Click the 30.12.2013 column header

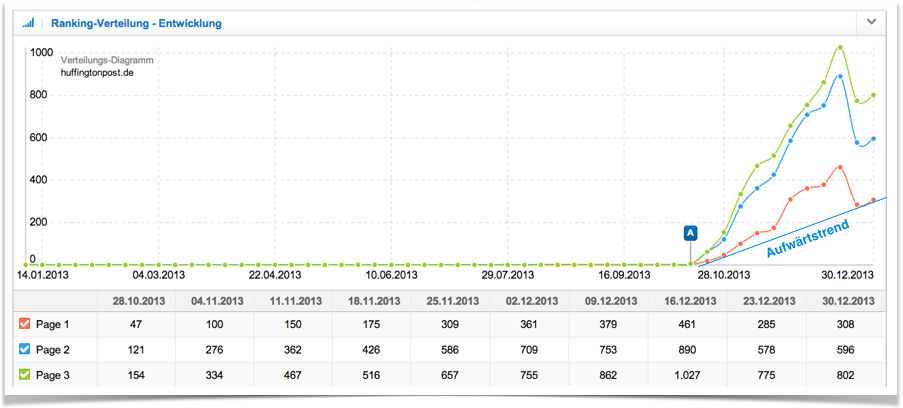coord(848,300)
